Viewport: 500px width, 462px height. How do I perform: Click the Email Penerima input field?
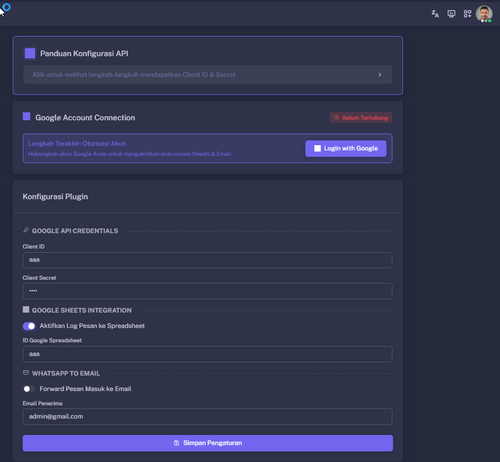[207, 417]
